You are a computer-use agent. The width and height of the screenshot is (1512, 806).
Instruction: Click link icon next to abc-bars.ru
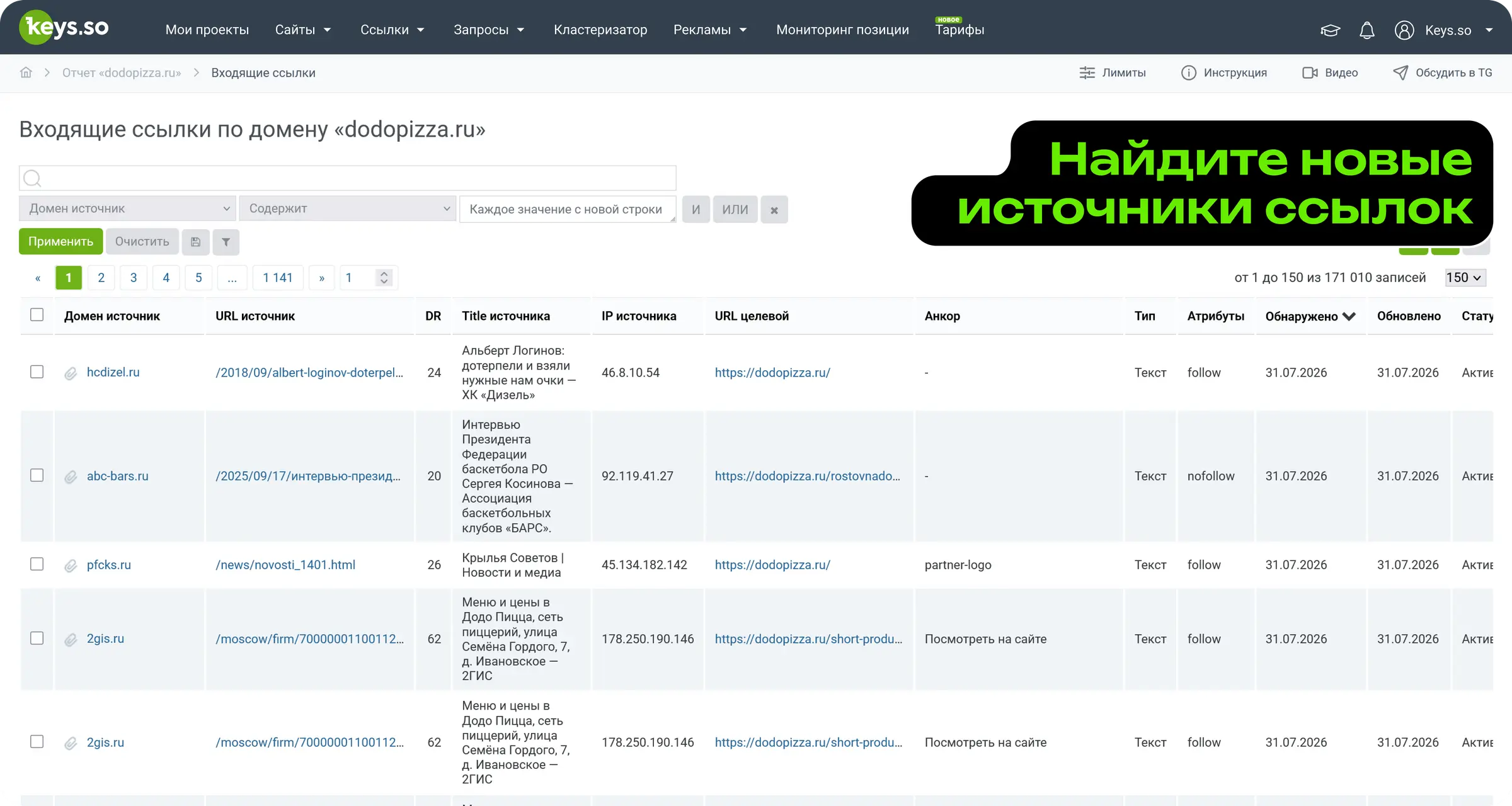pos(71,477)
